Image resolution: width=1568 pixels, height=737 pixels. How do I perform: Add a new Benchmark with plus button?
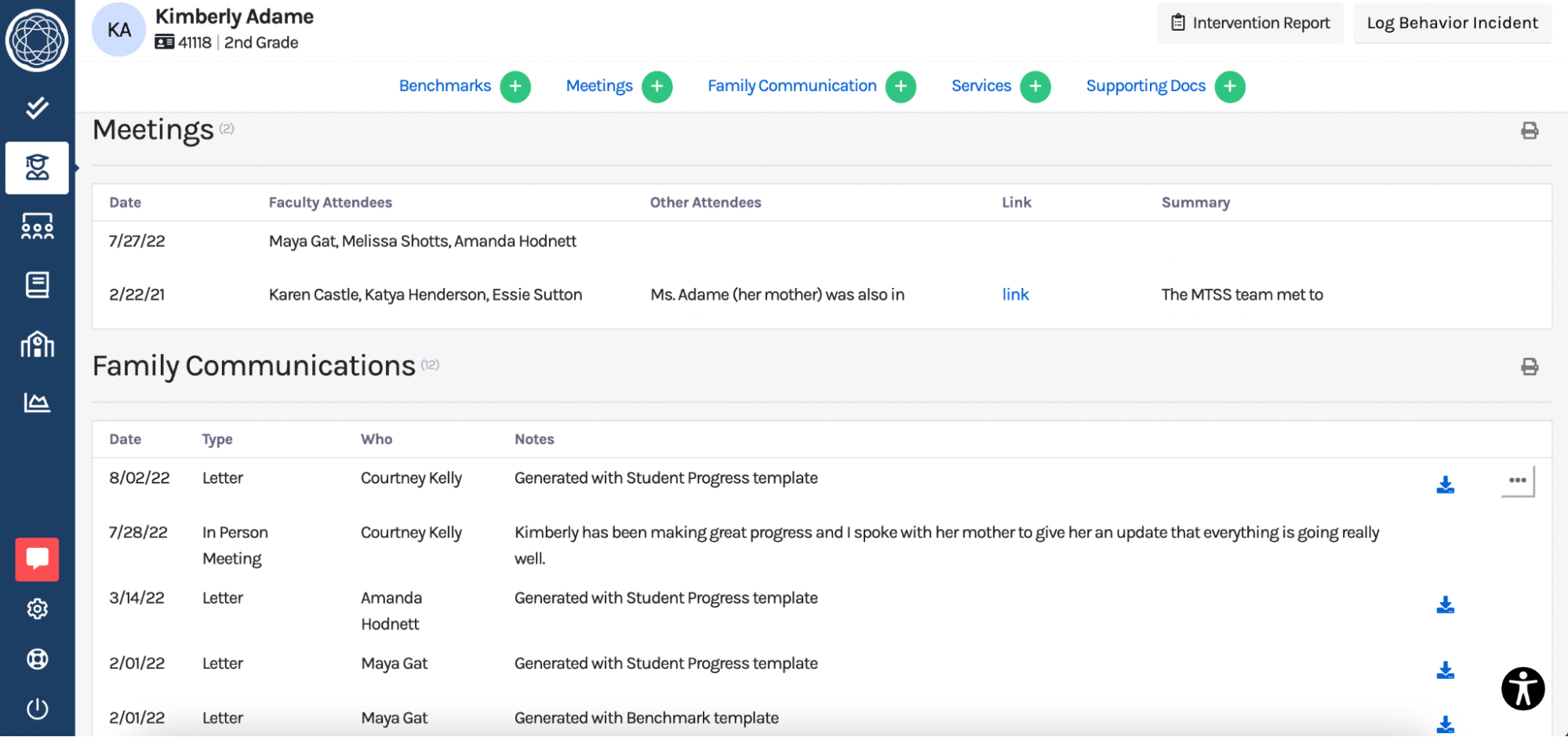click(x=515, y=86)
